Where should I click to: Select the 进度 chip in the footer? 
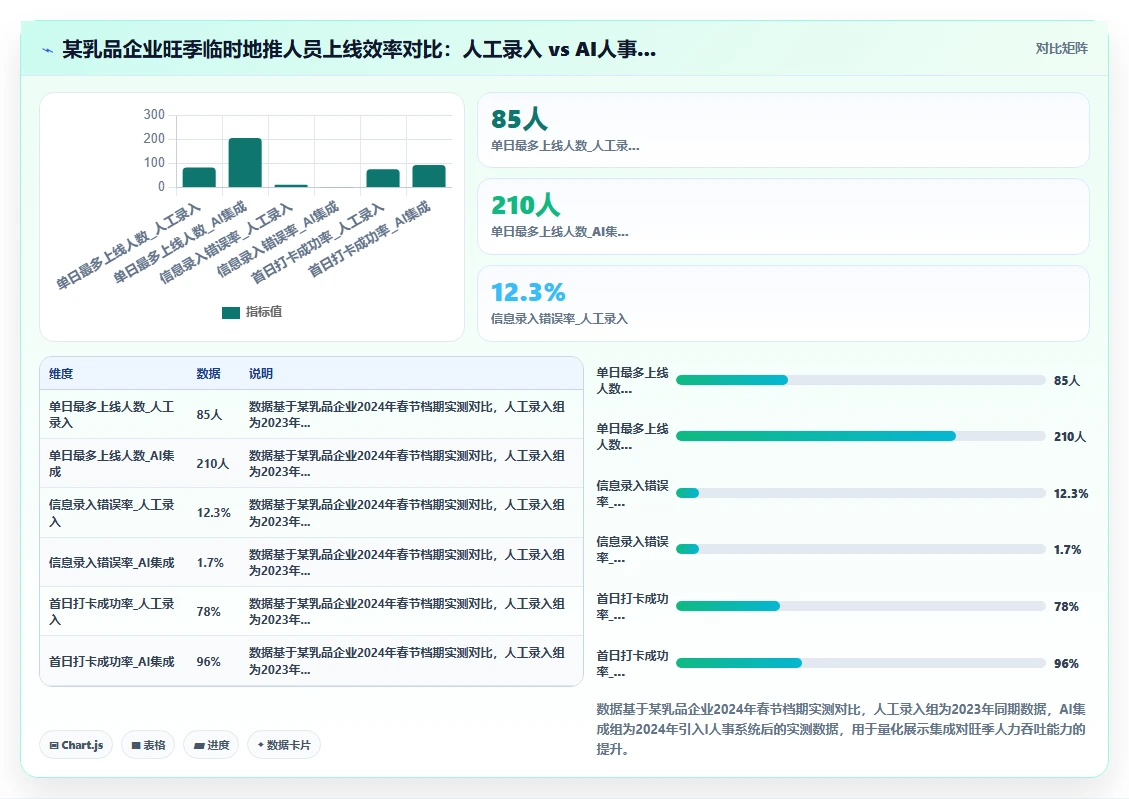[x=211, y=745]
